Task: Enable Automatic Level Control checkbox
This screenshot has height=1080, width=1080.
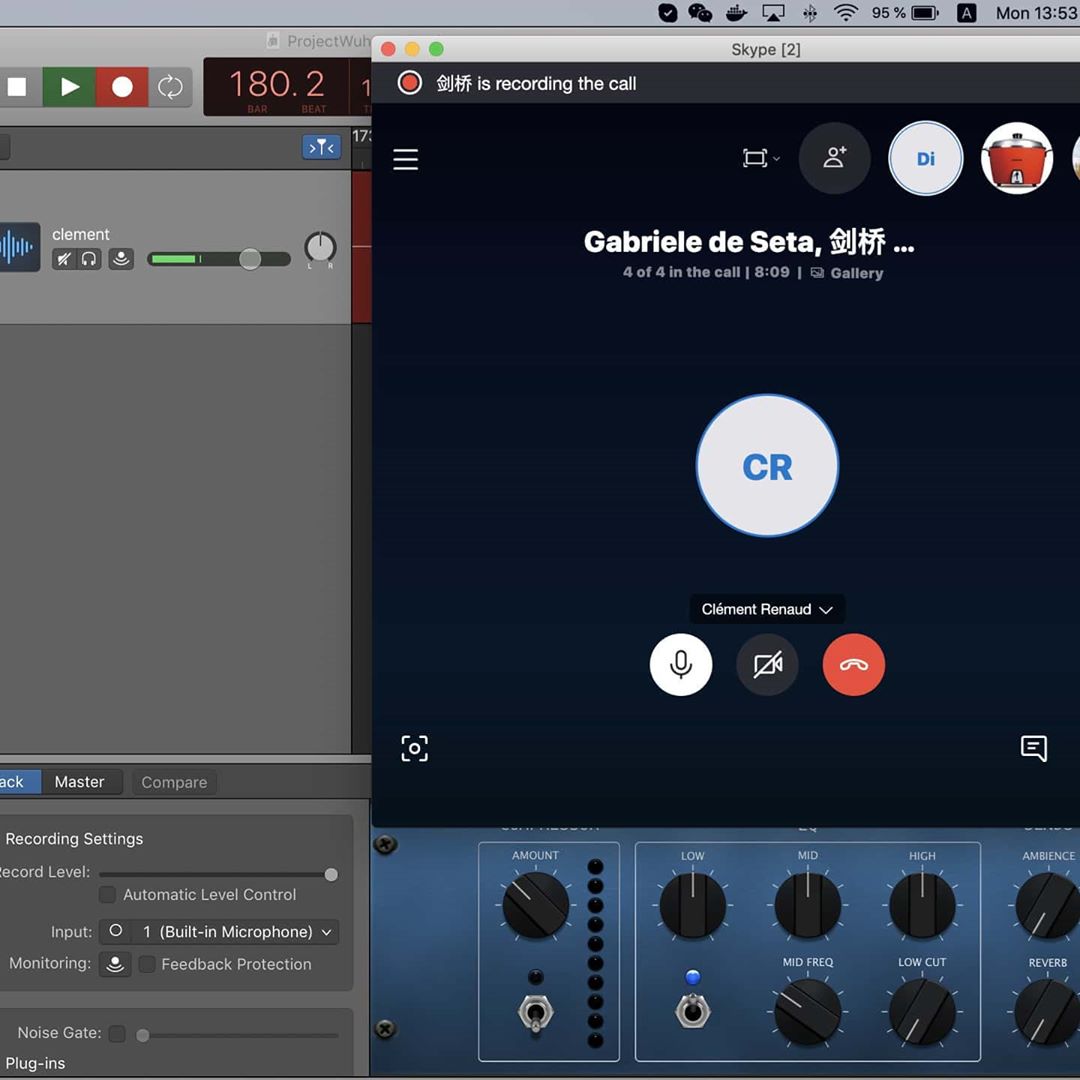Action: click(108, 894)
